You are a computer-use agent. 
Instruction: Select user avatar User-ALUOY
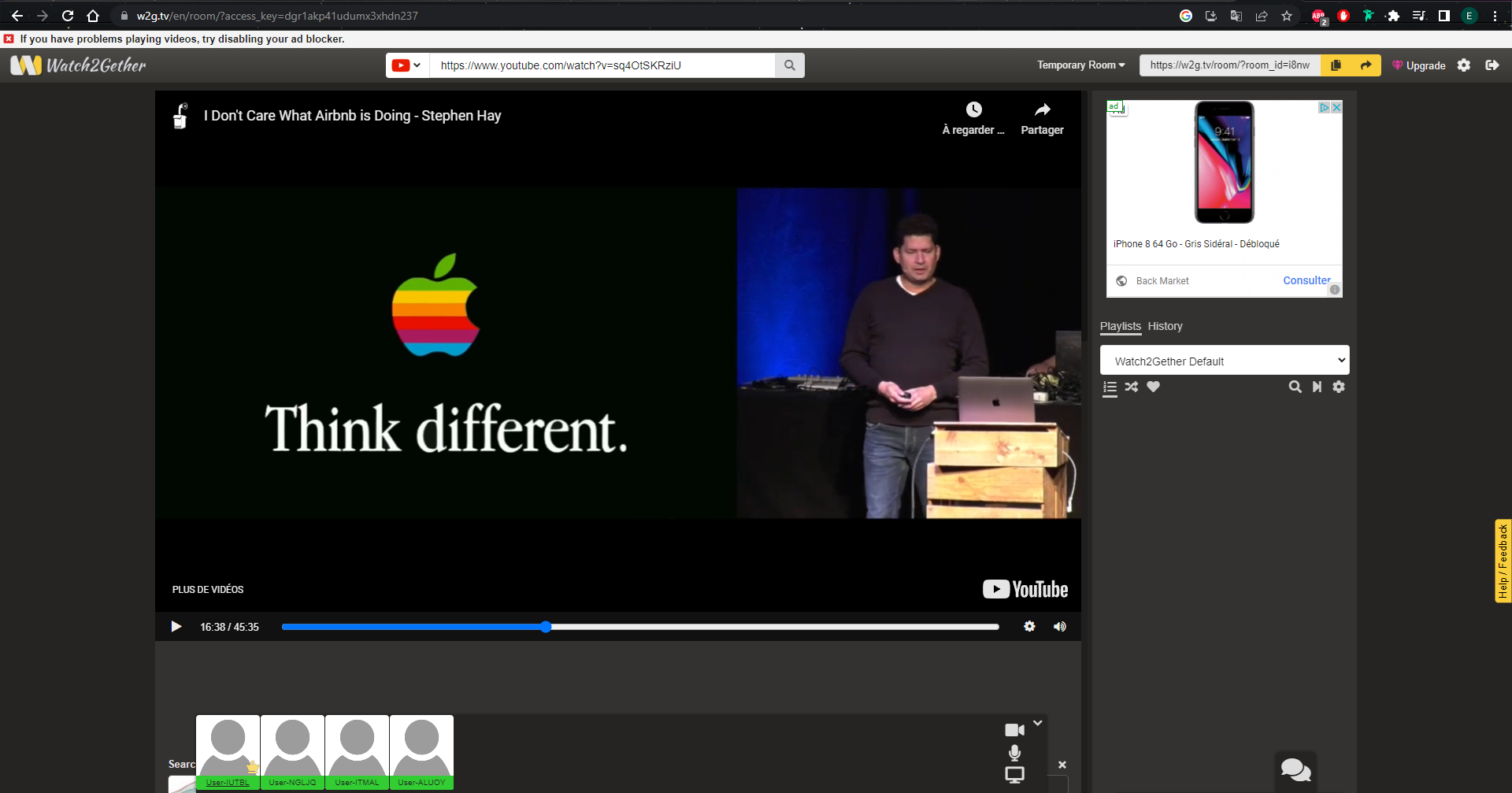[421, 752]
